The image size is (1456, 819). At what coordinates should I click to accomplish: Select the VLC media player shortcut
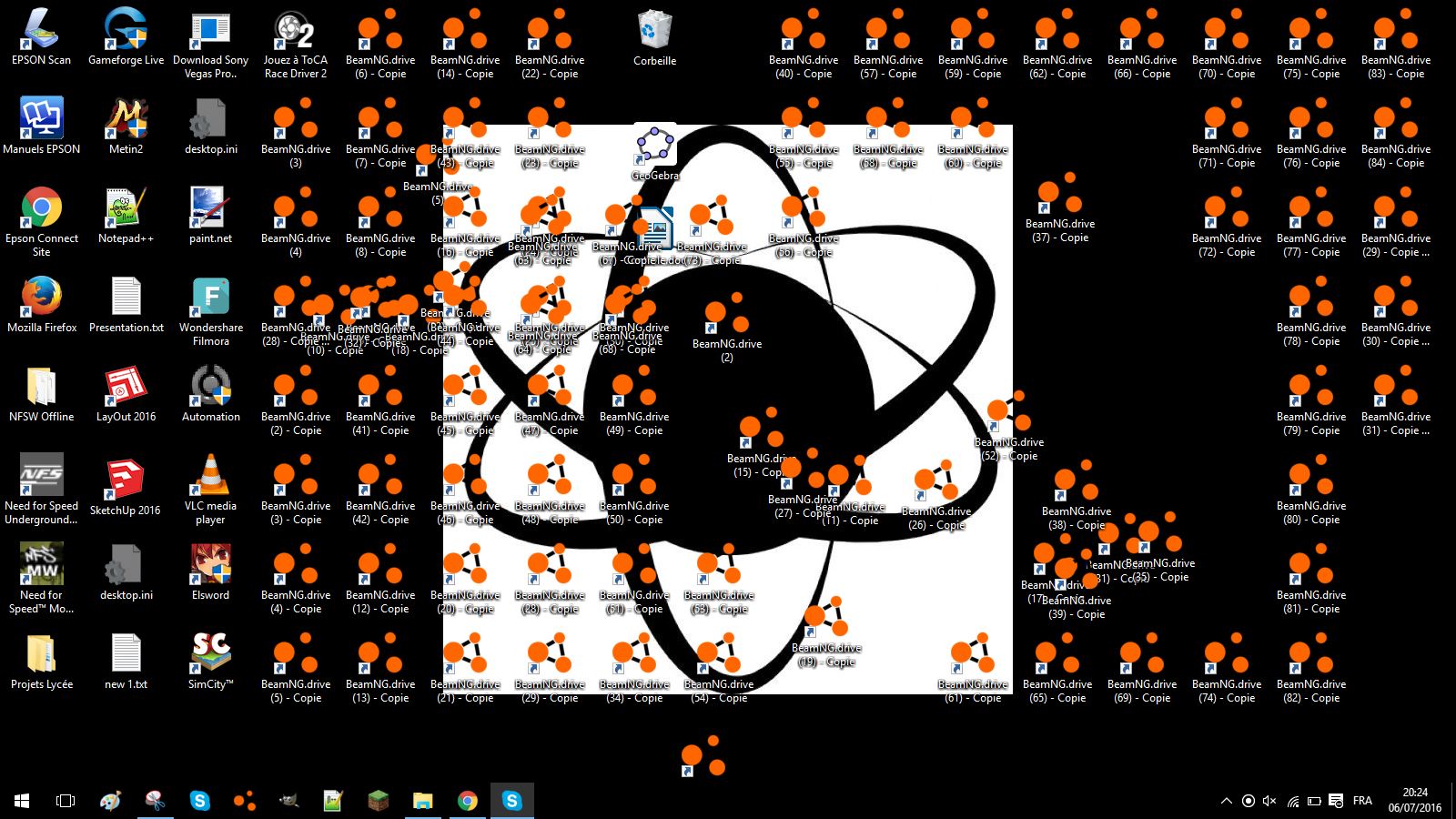210,490
